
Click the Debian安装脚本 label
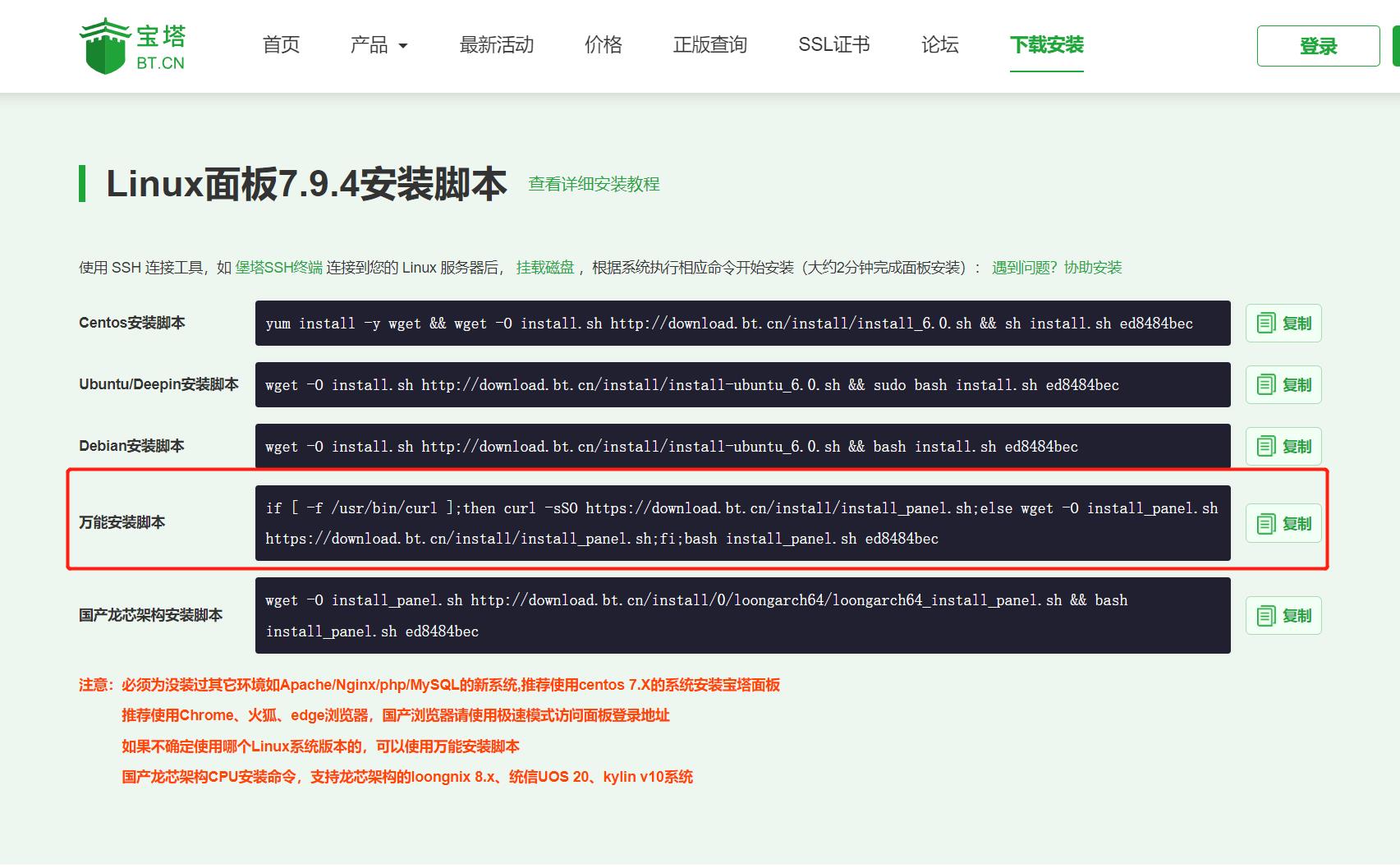[x=131, y=446]
